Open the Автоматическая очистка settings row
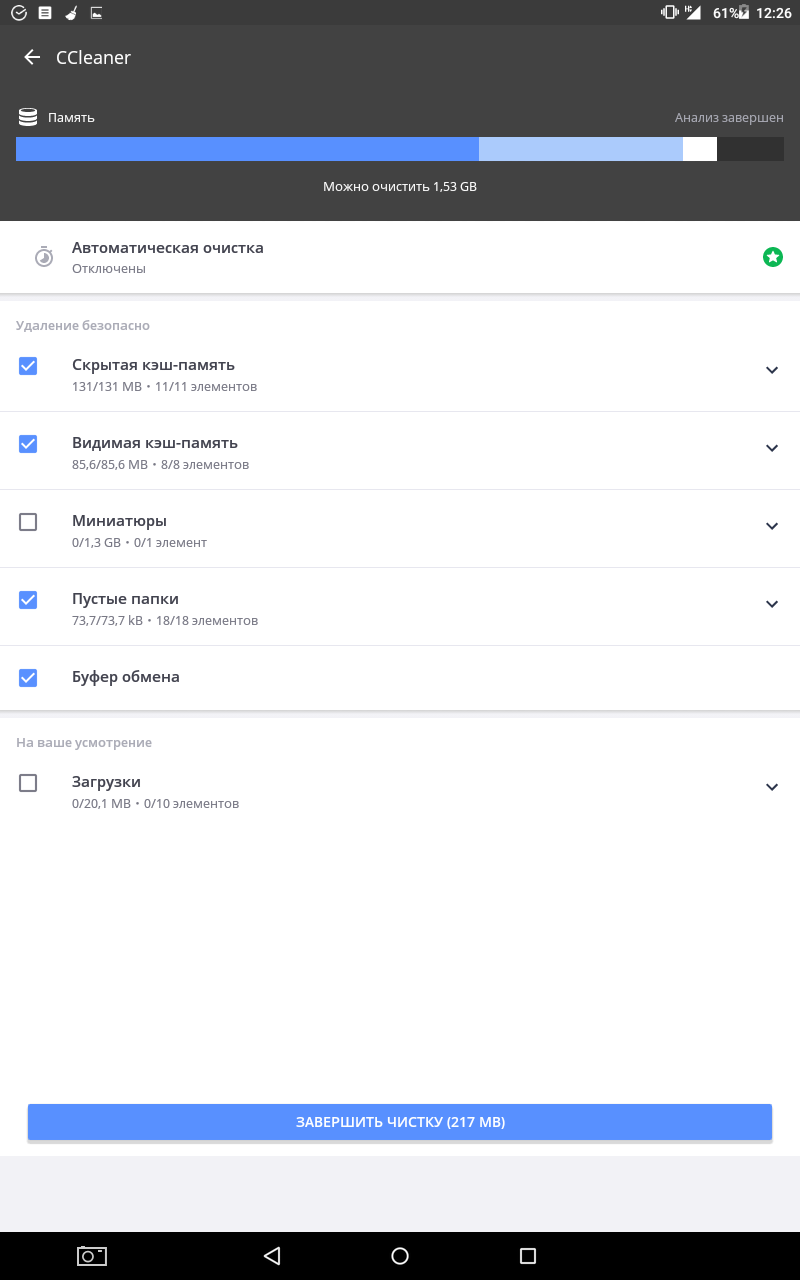The width and height of the screenshot is (800, 1280). pyautogui.click(x=400, y=257)
